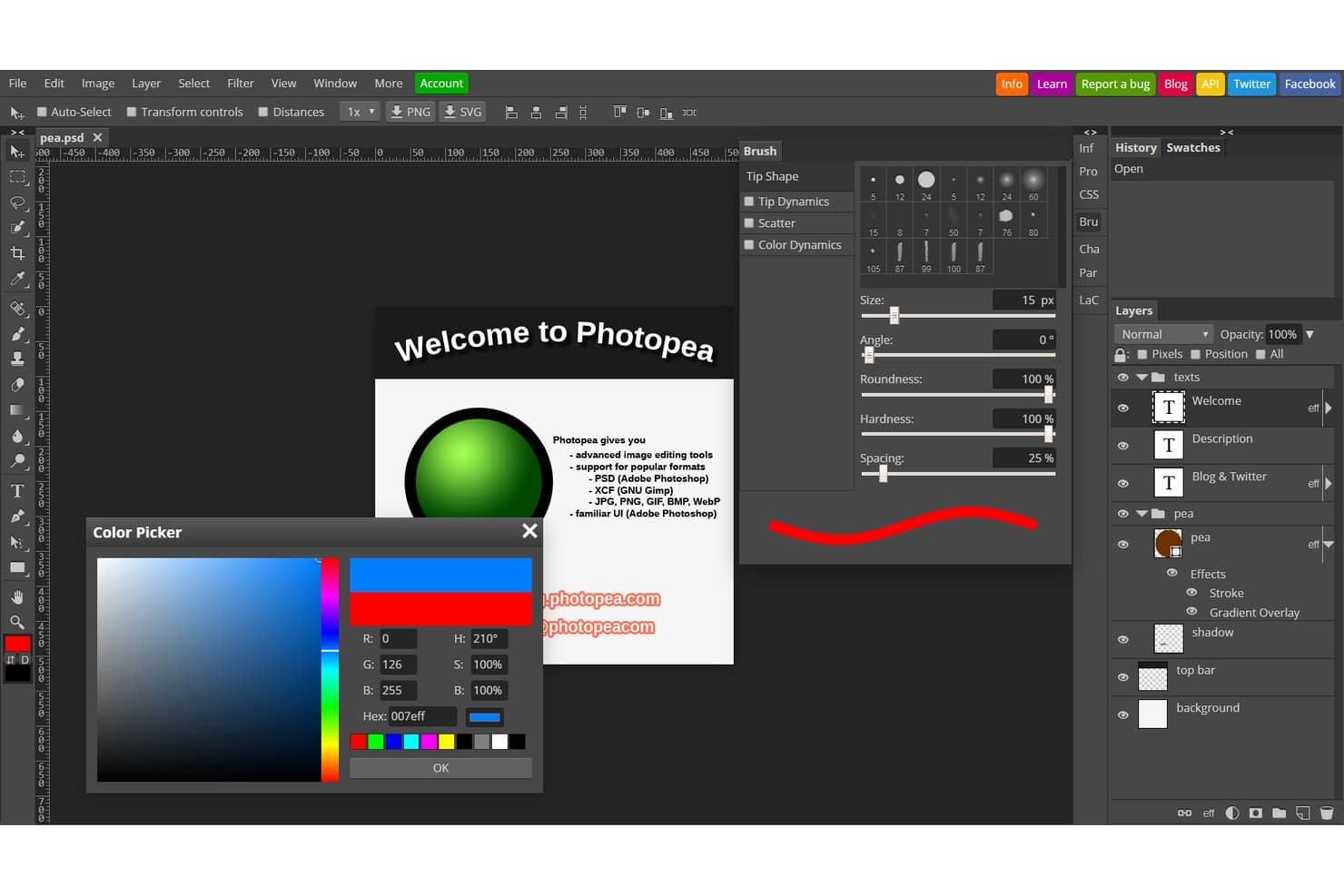Hide the Description text layer
Image resolution: width=1344 pixels, height=896 pixels.
[1122, 446]
